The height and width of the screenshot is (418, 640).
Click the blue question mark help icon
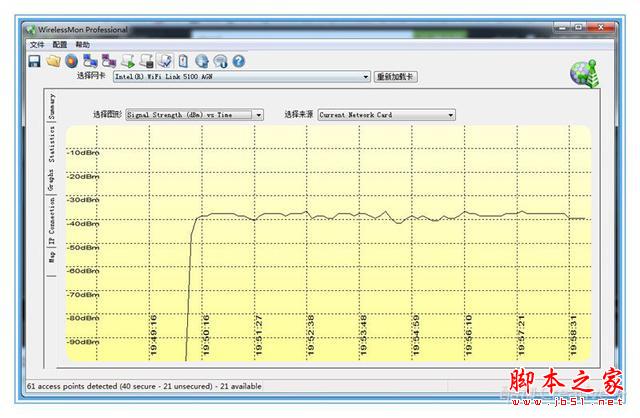(x=239, y=61)
